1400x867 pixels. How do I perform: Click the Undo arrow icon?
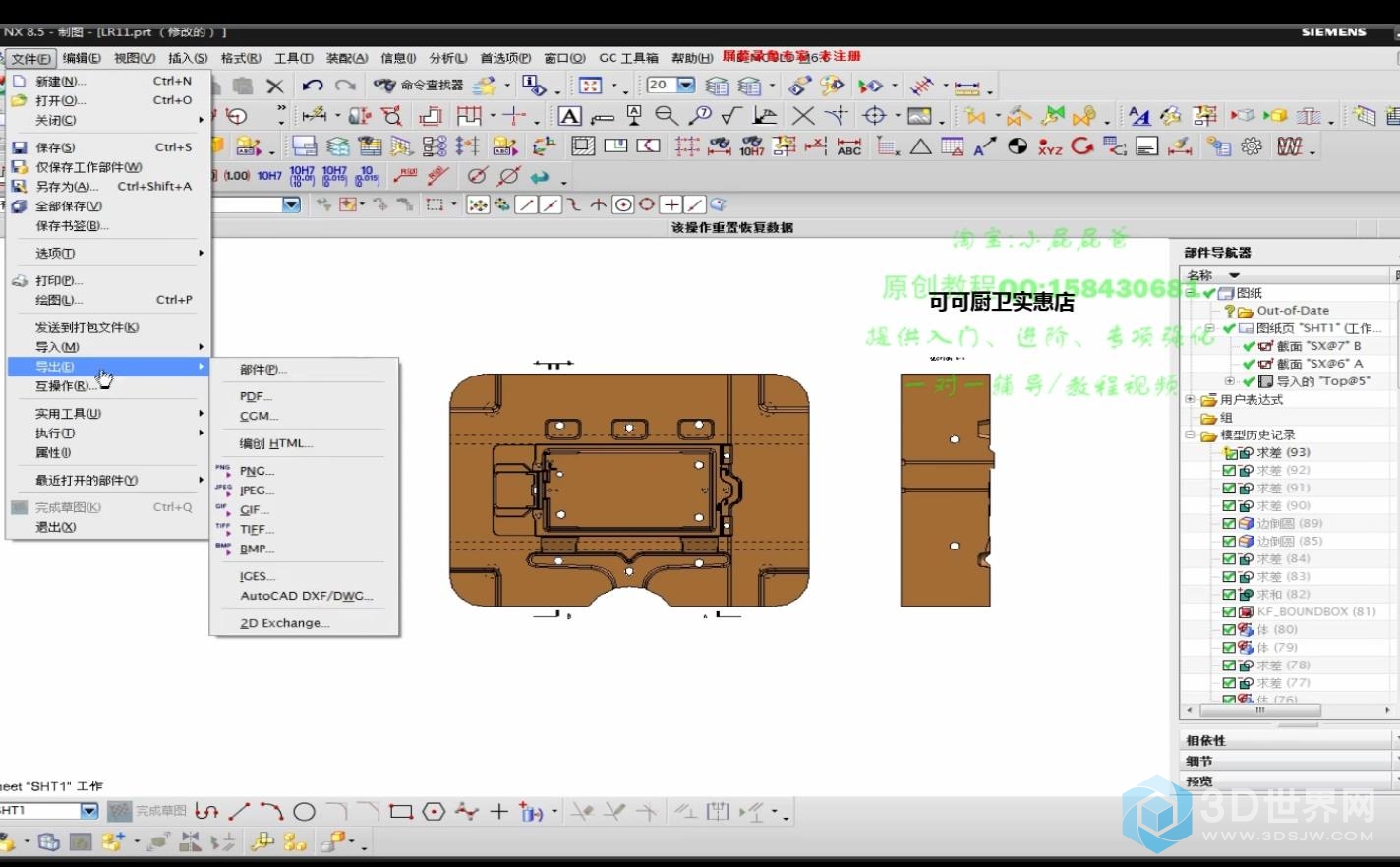pos(313,86)
